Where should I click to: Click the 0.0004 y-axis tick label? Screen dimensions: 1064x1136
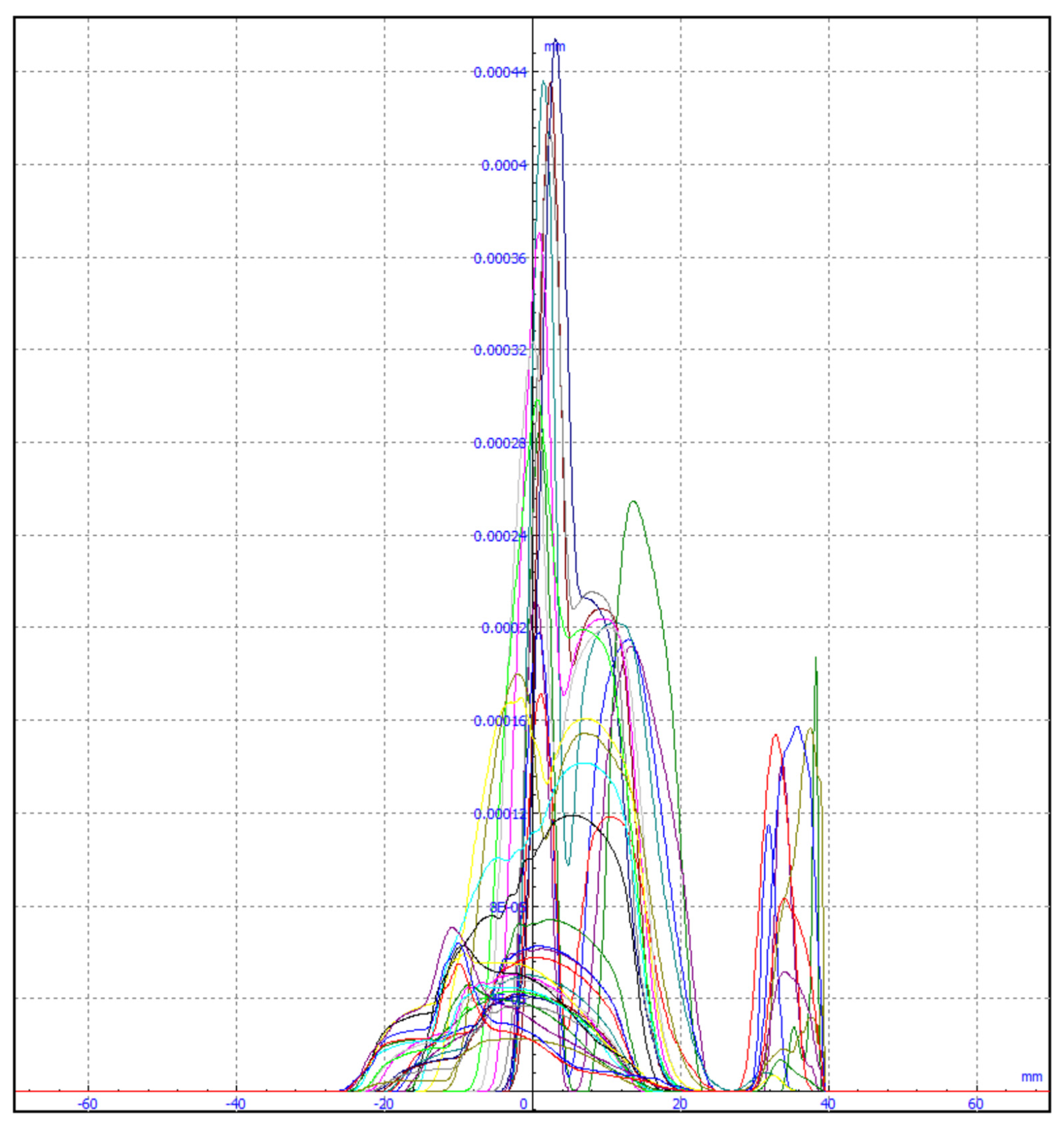pos(504,165)
